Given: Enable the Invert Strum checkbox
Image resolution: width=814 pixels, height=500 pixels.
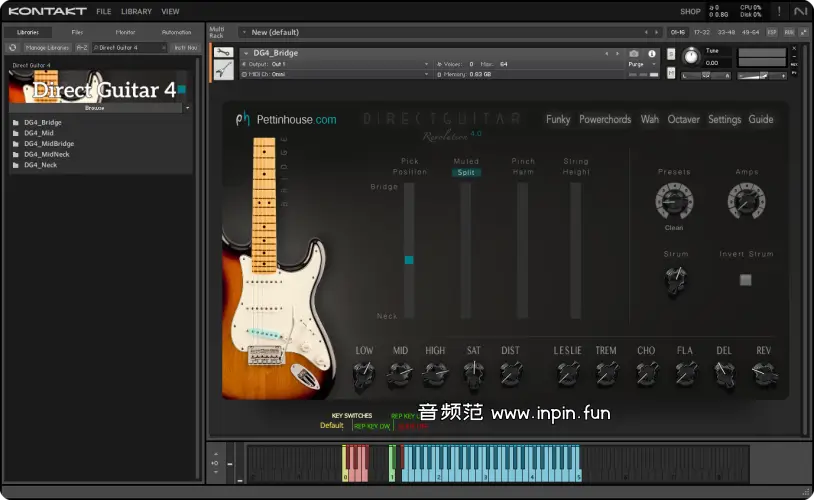Looking at the screenshot, I should (x=745, y=280).
